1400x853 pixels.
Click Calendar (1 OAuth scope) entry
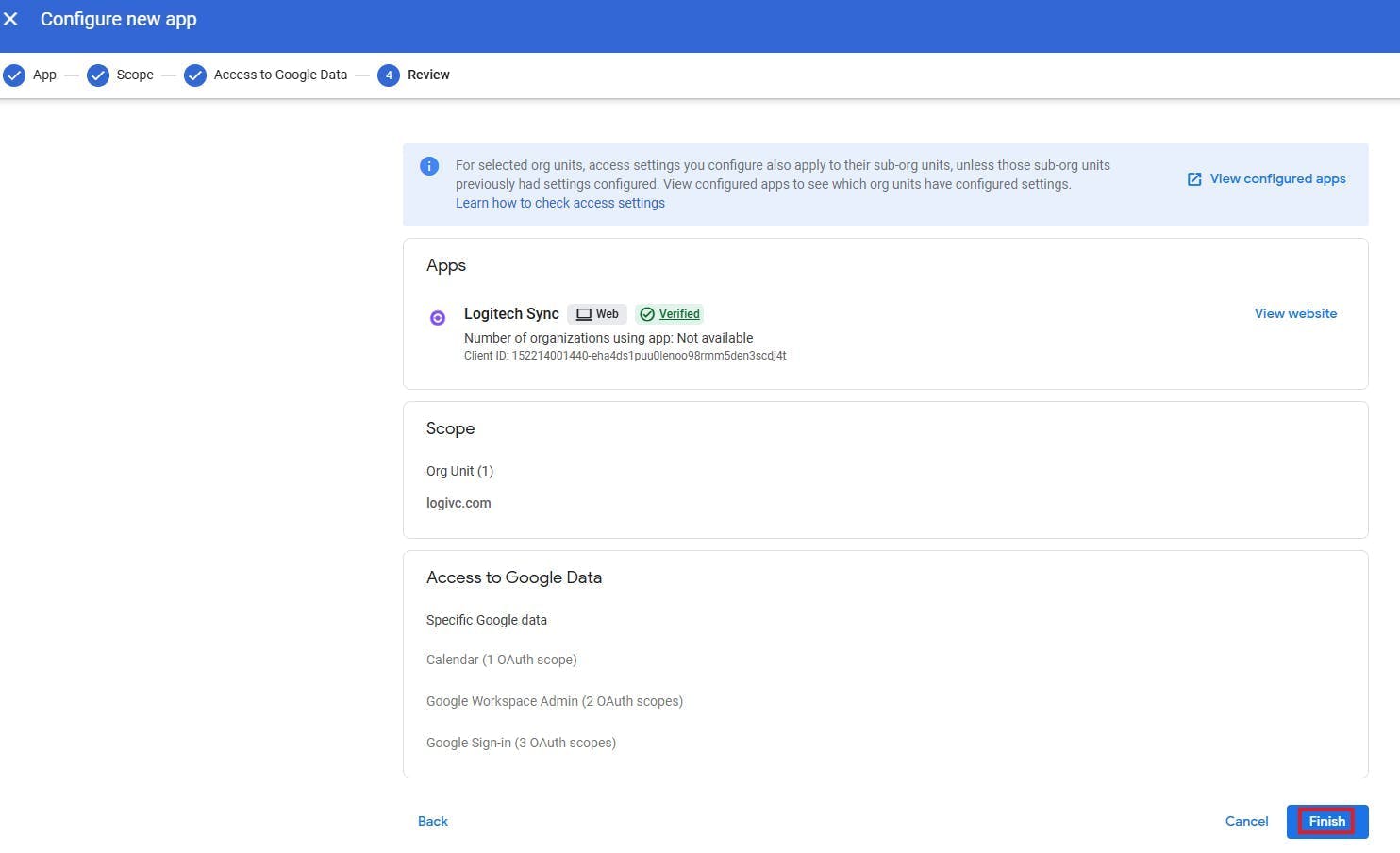coord(502,660)
